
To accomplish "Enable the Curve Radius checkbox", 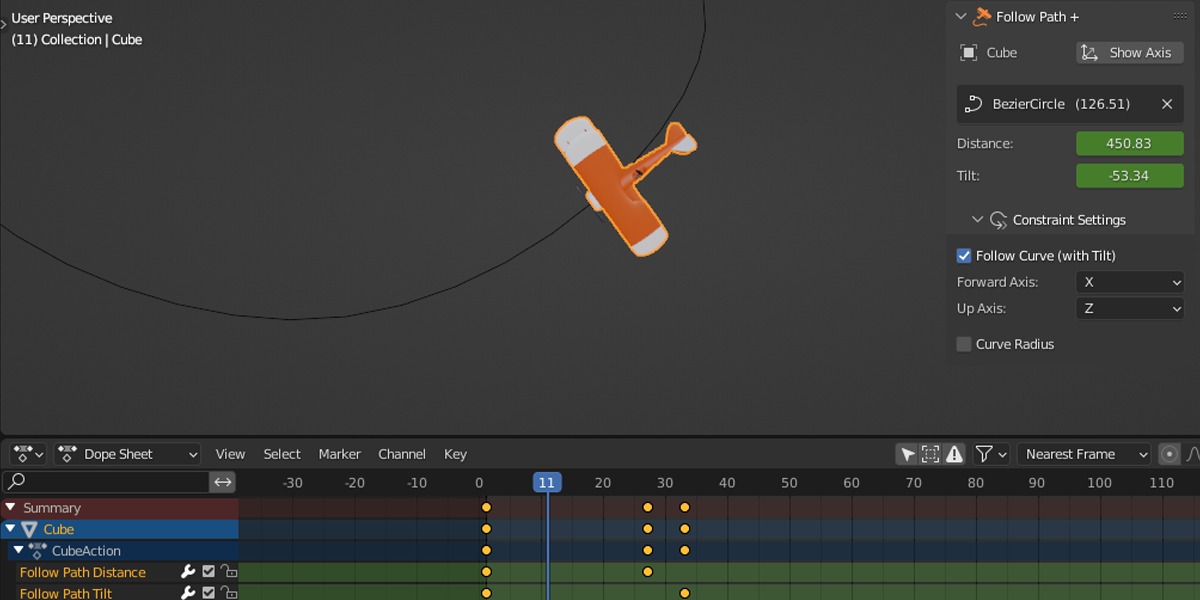I will point(964,344).
